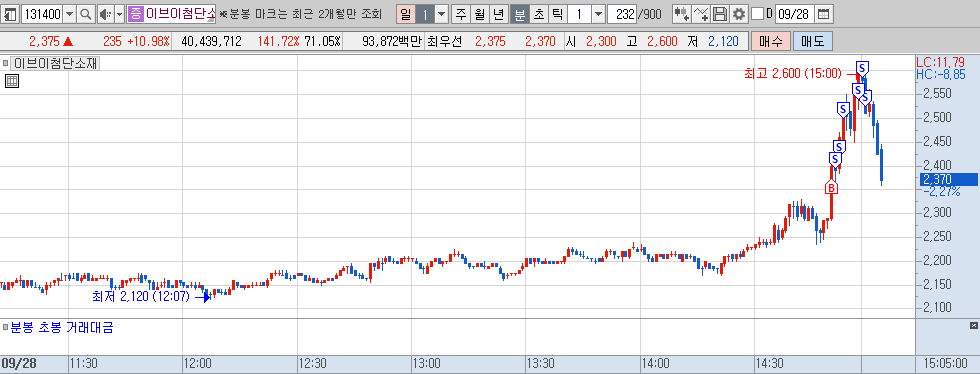This screenshot has width=980, height=374.
Task: Expand the minute interval dropdown next to 틱
Action: 598,14
